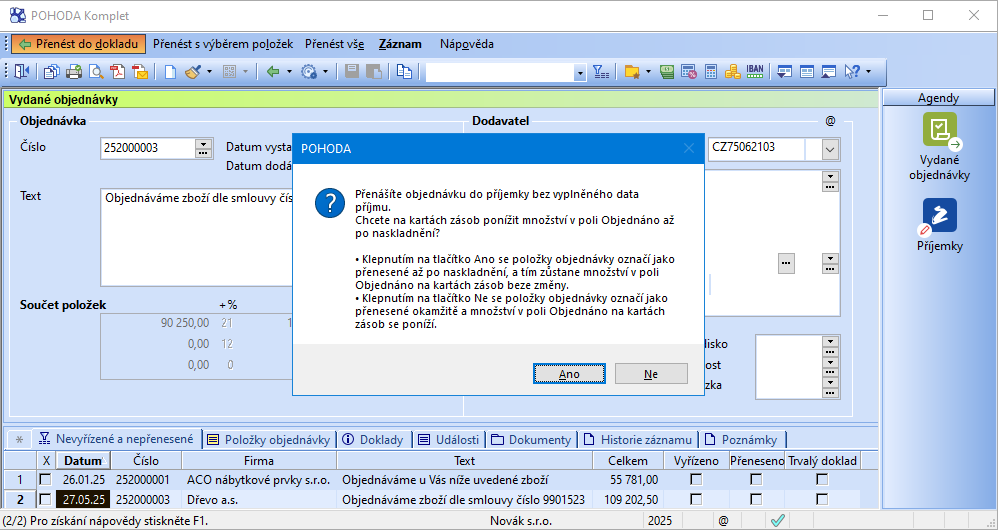Click Ne in the POHODA dialog
Image resolution: width=1000 pixels, height=531 pixels.
click(651, 374)
